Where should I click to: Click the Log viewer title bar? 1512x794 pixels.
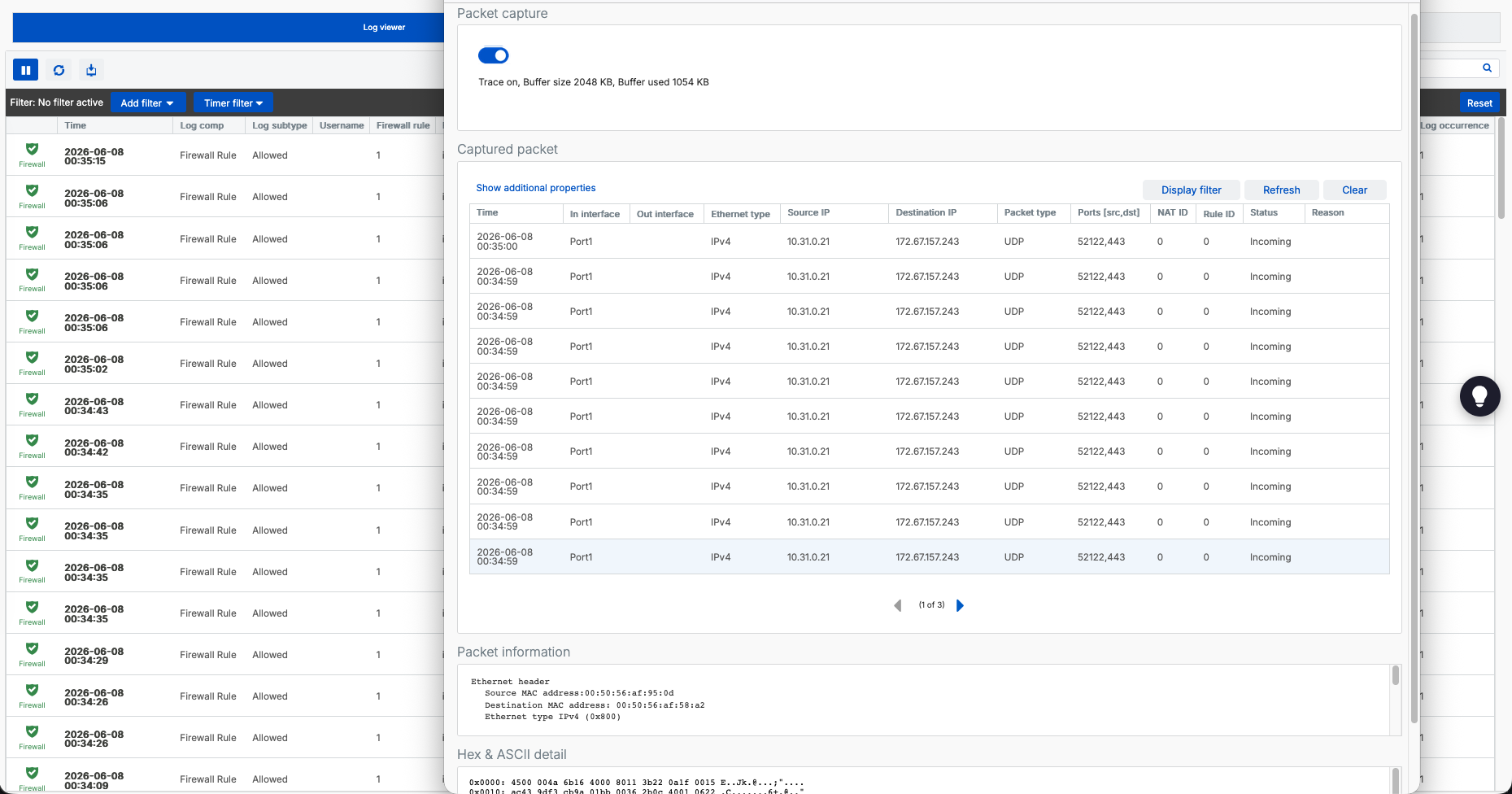click(228, 28)
